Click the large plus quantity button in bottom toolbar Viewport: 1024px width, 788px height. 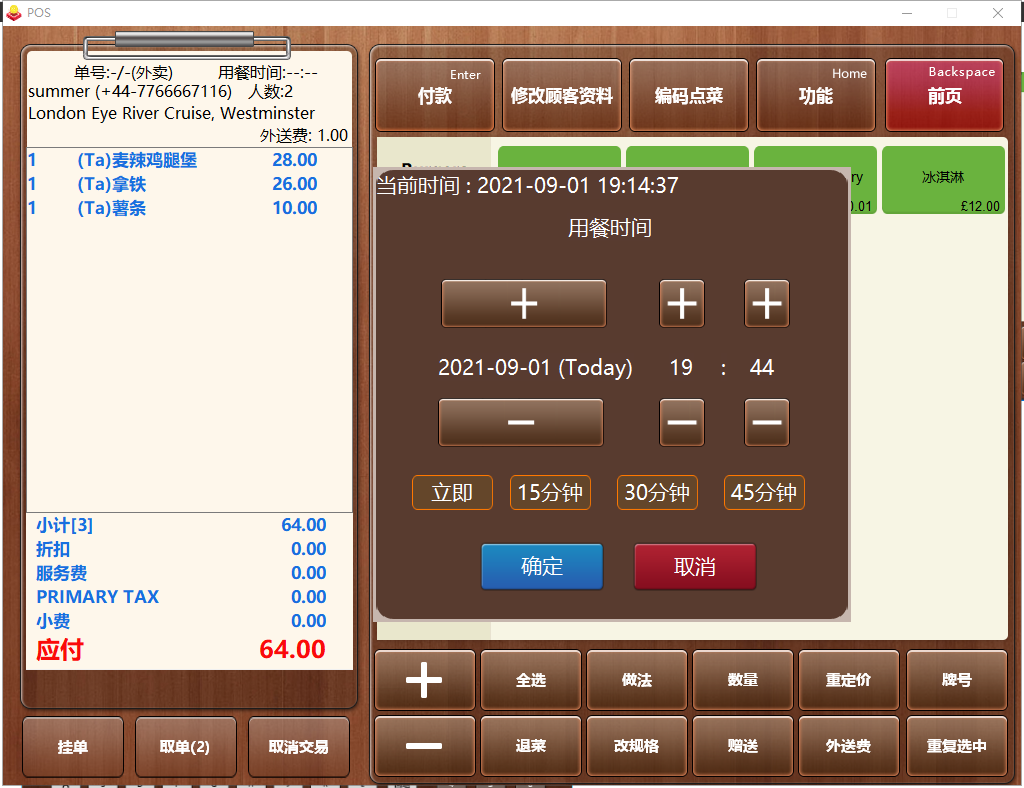coord(424,680)
